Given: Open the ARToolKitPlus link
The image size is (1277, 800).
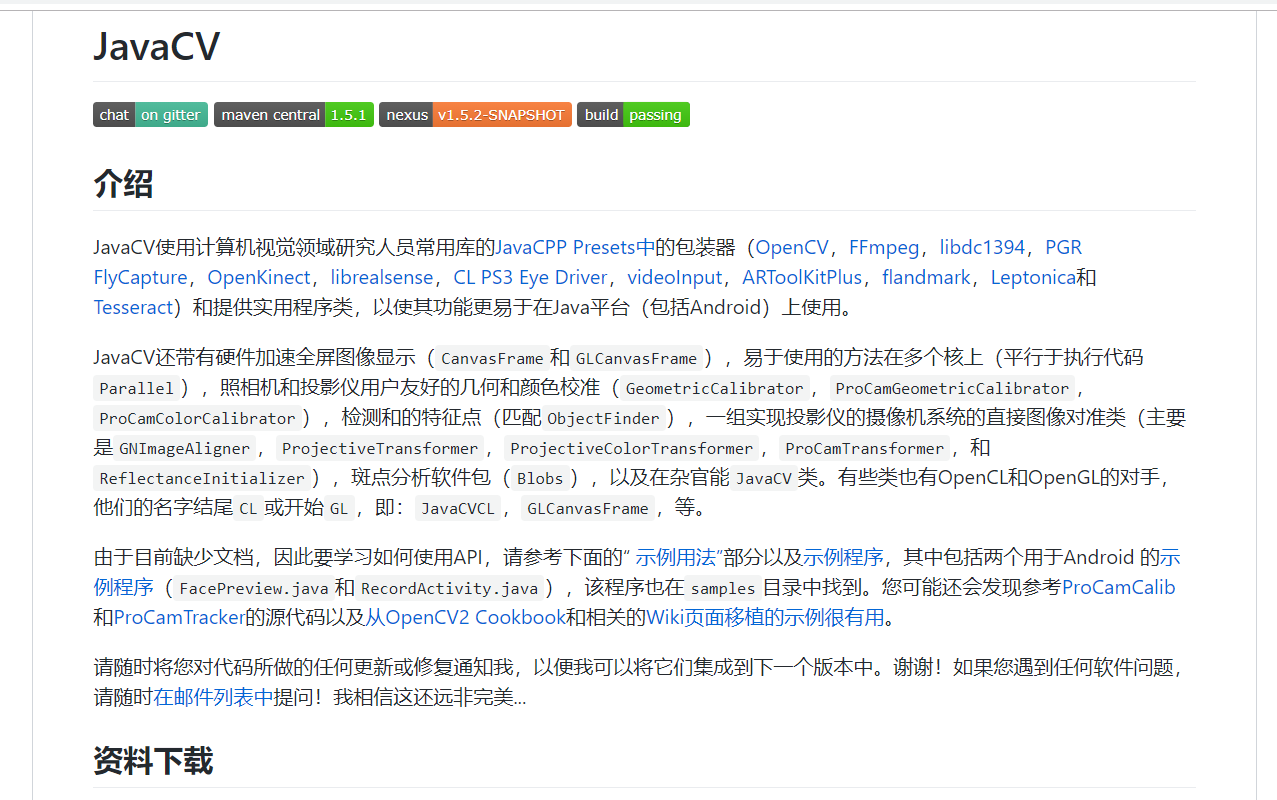Looking at the screenshot, I should [802, 277].
